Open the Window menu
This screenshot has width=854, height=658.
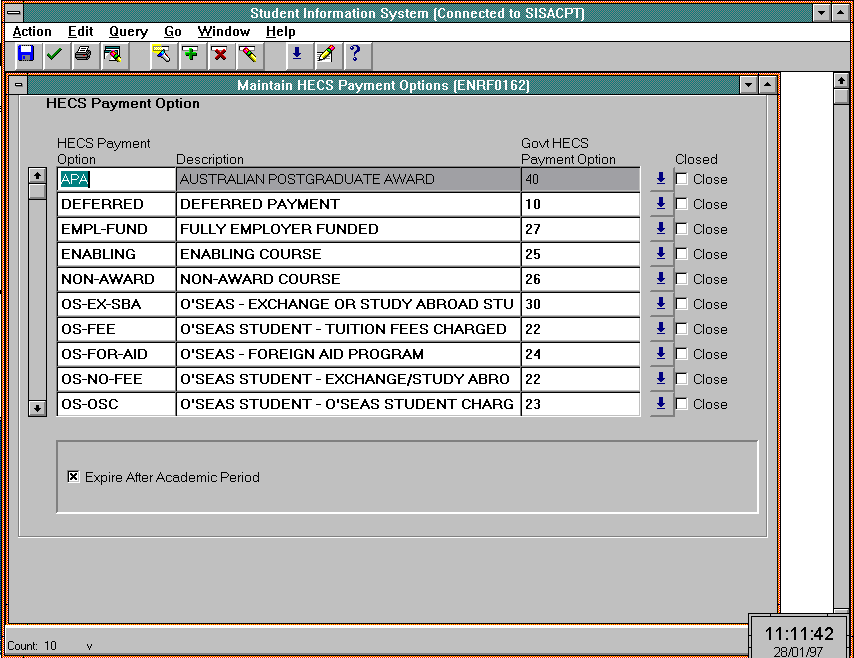[223, 32]
